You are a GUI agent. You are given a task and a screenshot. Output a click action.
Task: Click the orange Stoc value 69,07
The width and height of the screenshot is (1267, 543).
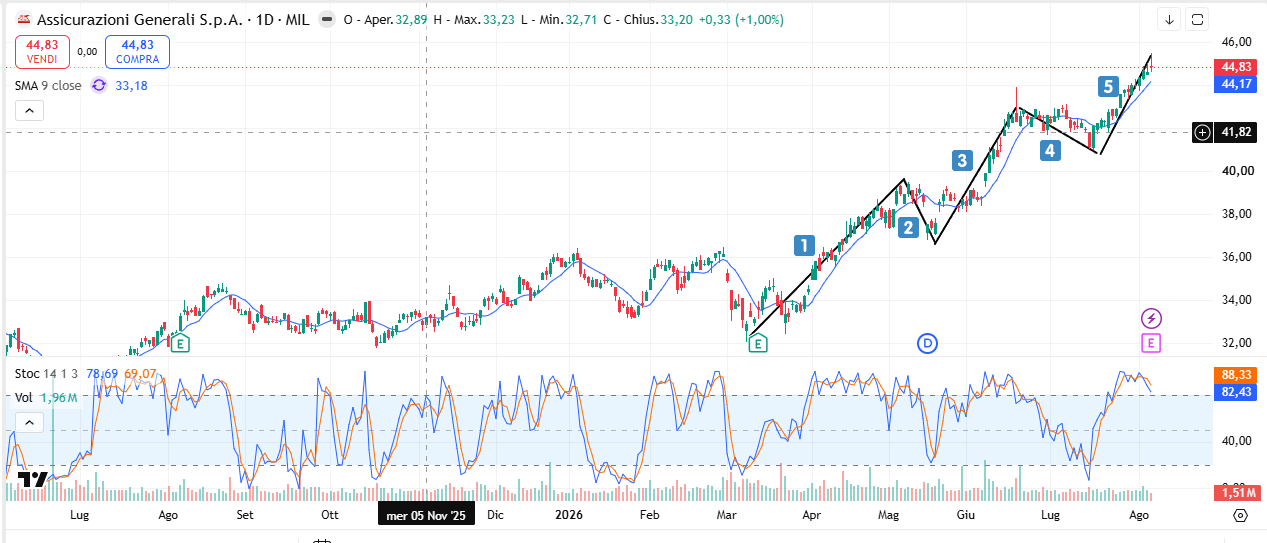click(x=140, y=374)
